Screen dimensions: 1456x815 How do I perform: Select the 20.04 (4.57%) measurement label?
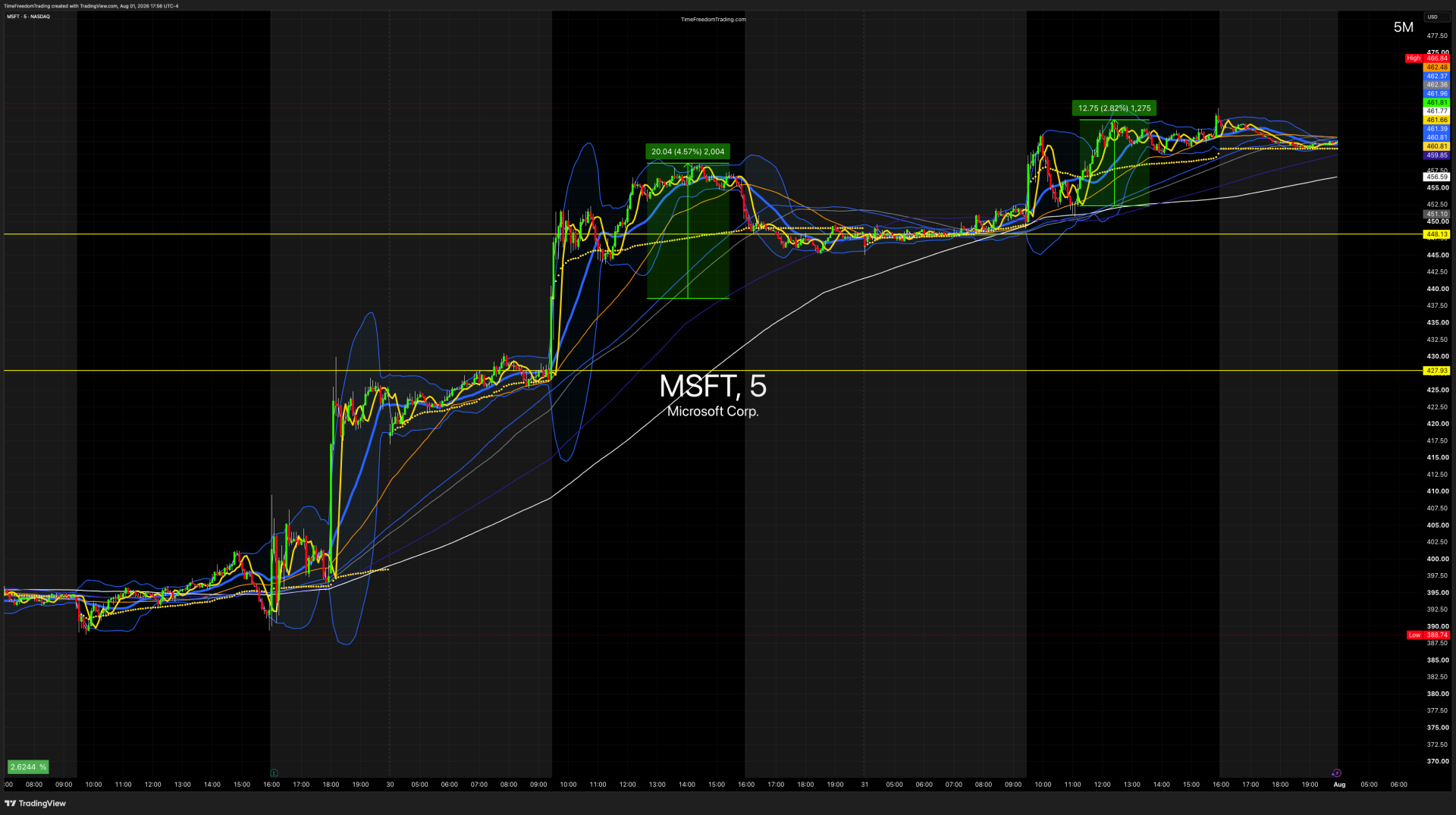pos(688,152)
